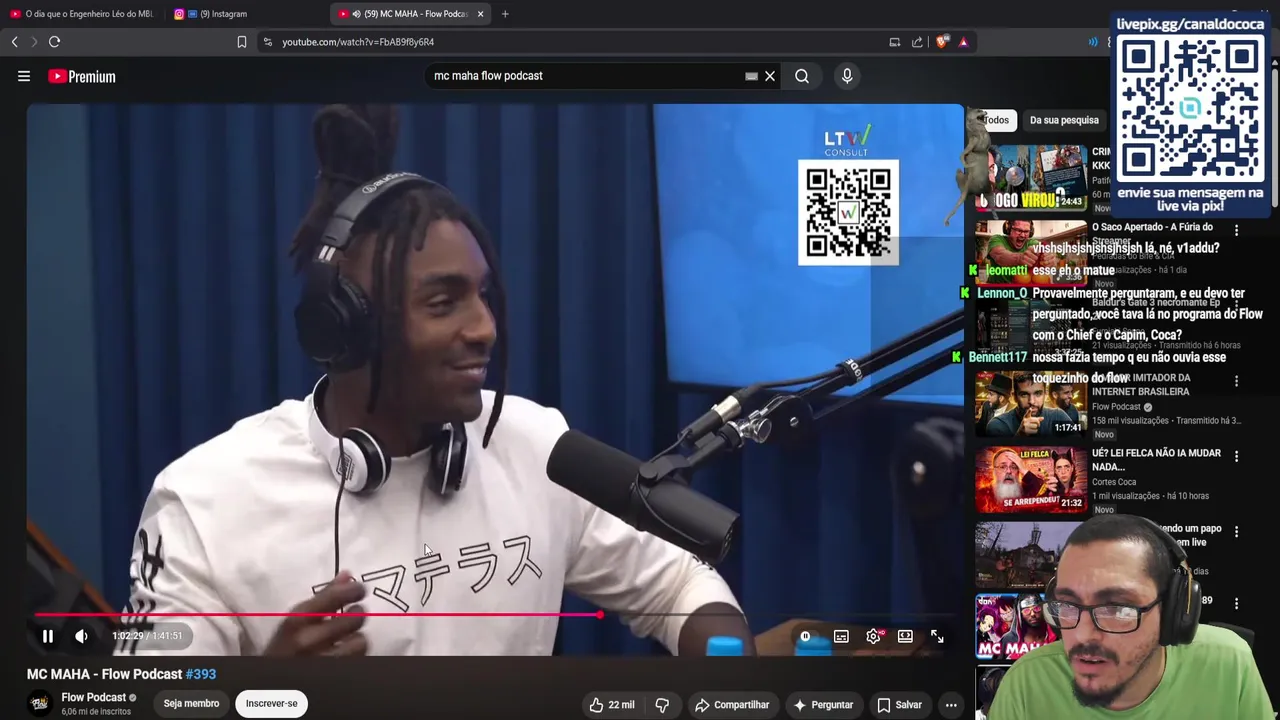Open Flow Podcast channel name link
1280x720 pixels.
(94, 697)
